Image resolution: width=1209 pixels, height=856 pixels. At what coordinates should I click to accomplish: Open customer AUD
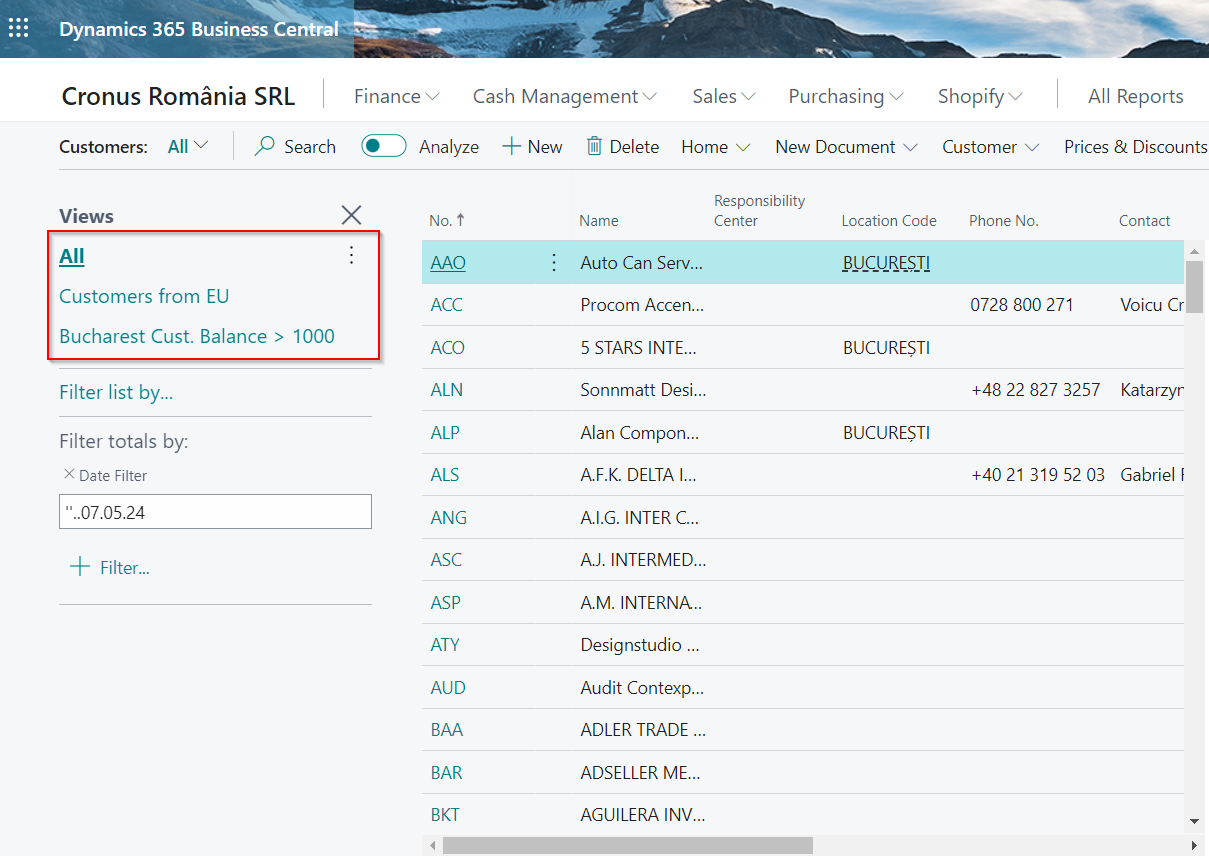tap(448, 688)
